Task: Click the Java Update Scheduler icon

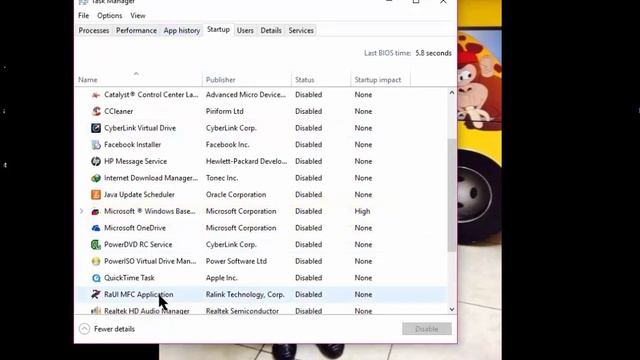Action: 96,195
